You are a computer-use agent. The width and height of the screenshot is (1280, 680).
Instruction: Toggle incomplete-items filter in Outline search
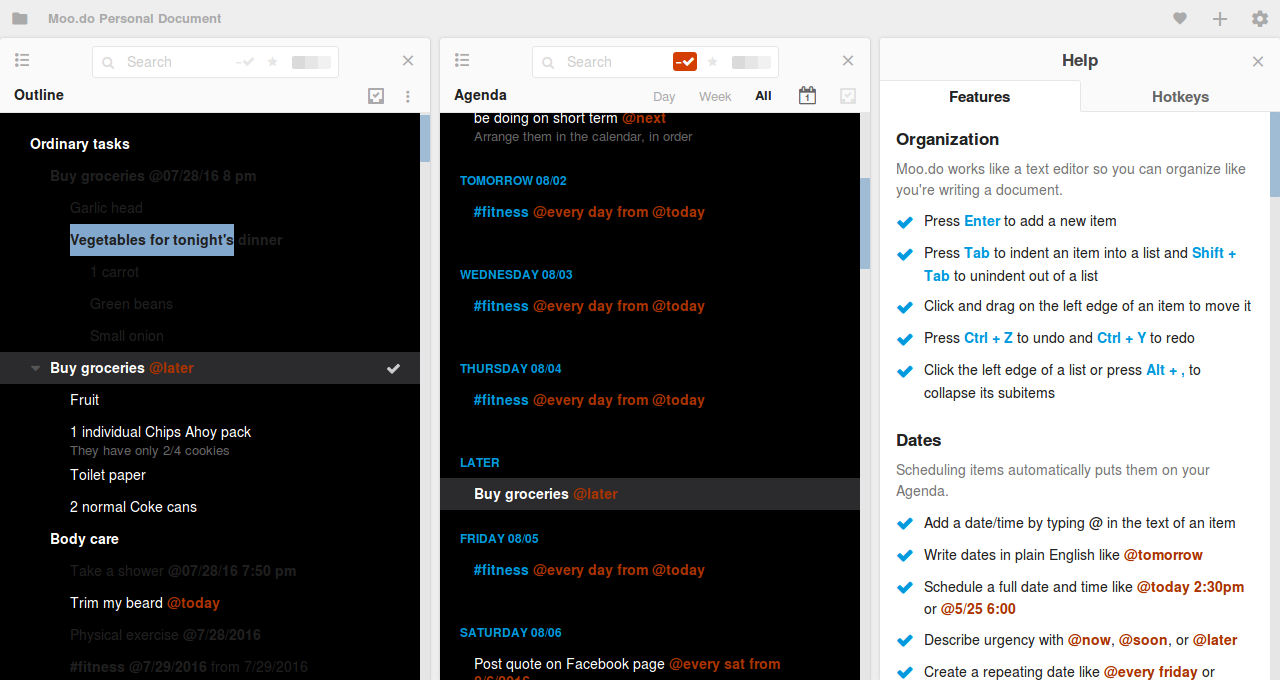click(245, 62)
